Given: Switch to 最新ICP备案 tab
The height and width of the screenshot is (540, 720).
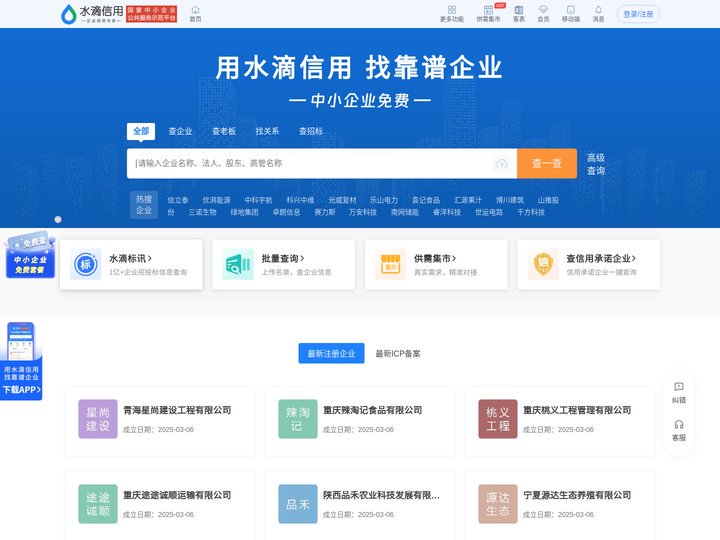Looking at the screenshot, I should (x=398, y=354).
